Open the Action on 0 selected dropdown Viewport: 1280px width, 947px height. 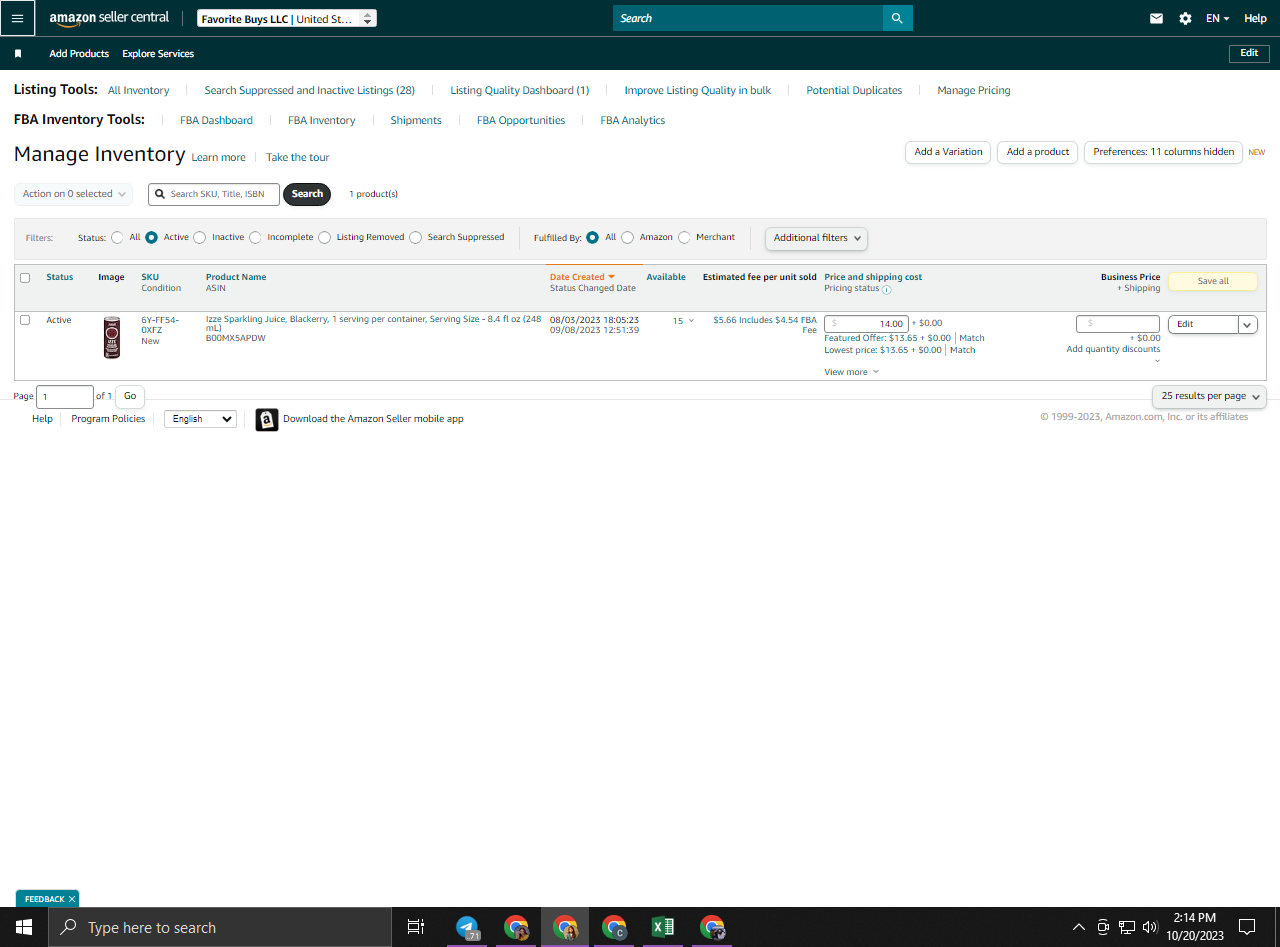coord(73,194)
